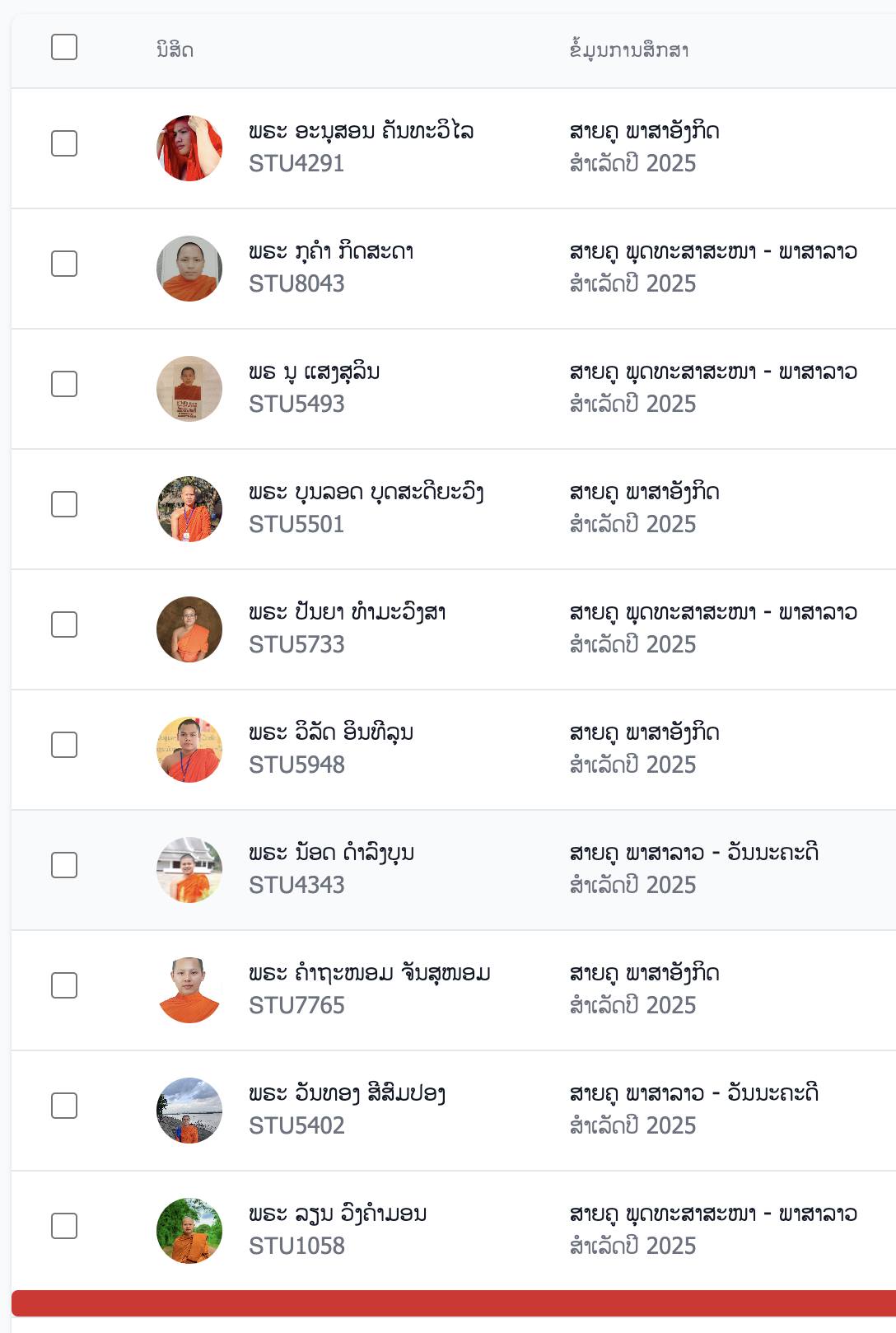The height and width of the screenshot is (1333, 896).
Task: Click the student ID STU5948
Action: (x=296, y=765)
